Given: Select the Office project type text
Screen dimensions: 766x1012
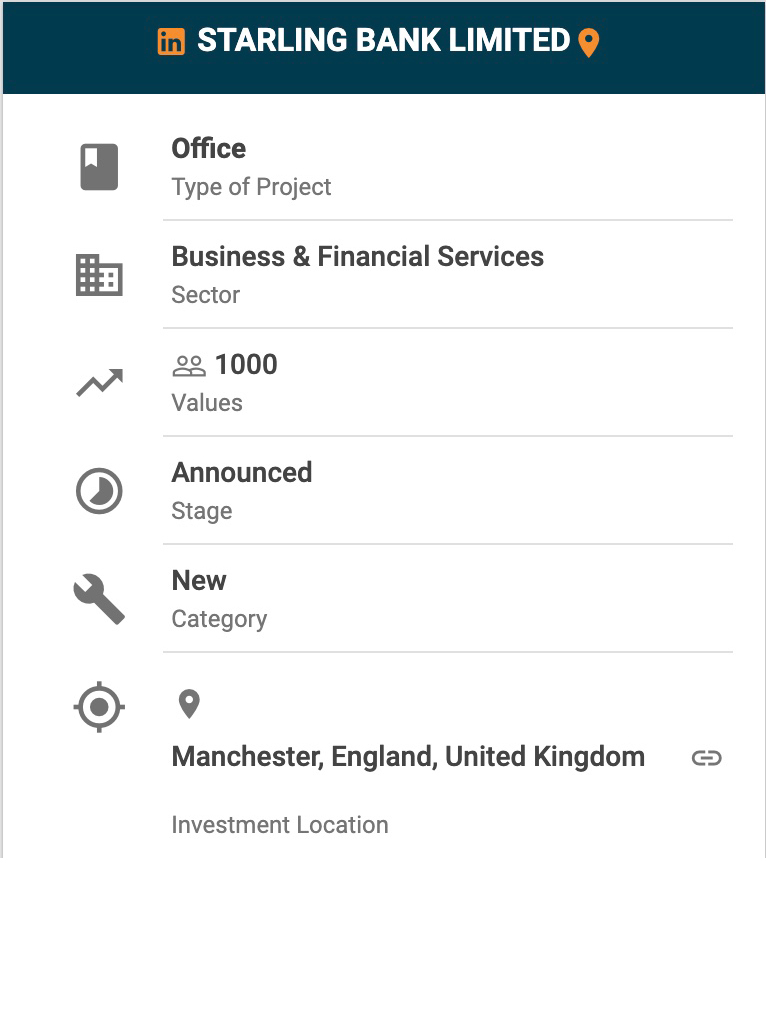Looking at the screenshot, I should 208,149.
